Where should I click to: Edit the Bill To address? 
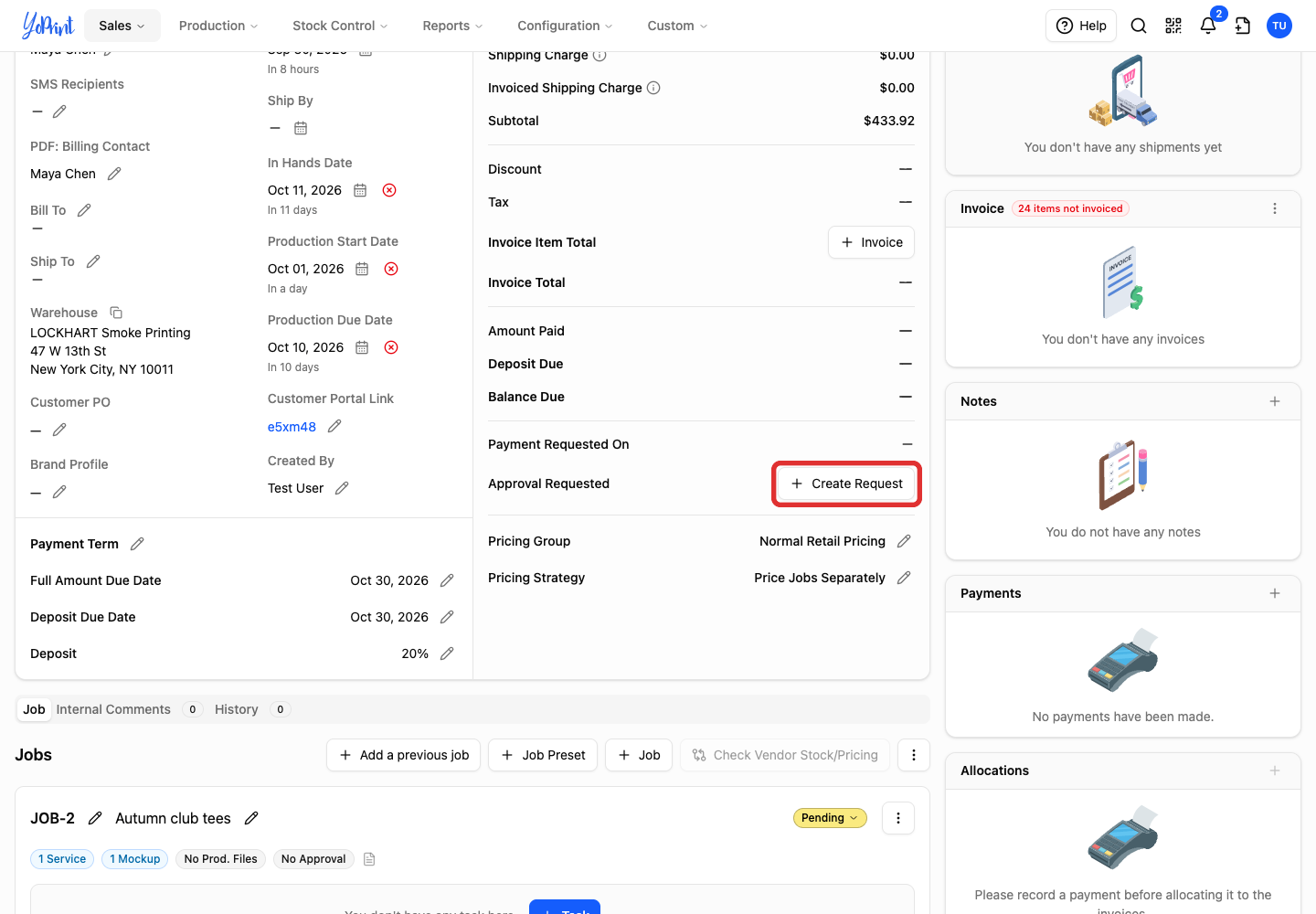(x=84, y=210)
